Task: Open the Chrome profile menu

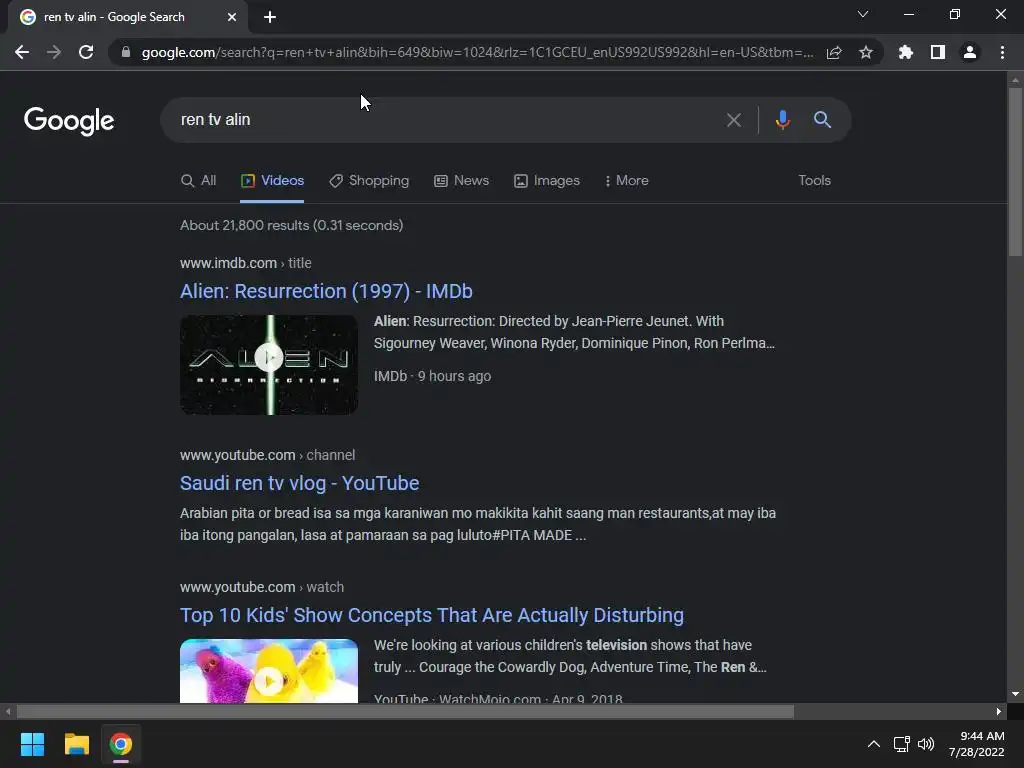Action: 970,52
